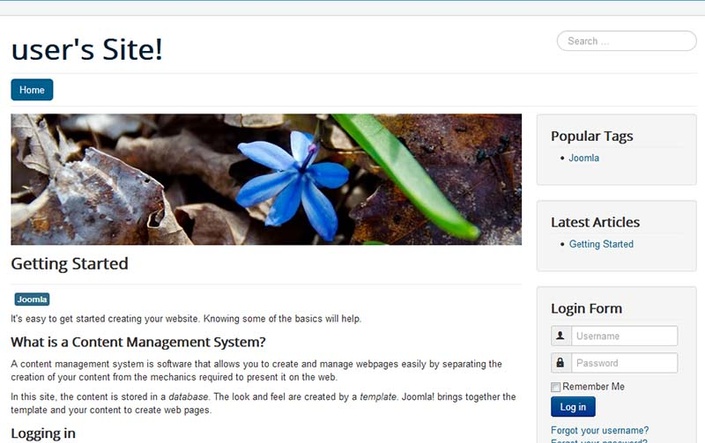Tick the Remember Me checkbox

(x=556, y=387)
